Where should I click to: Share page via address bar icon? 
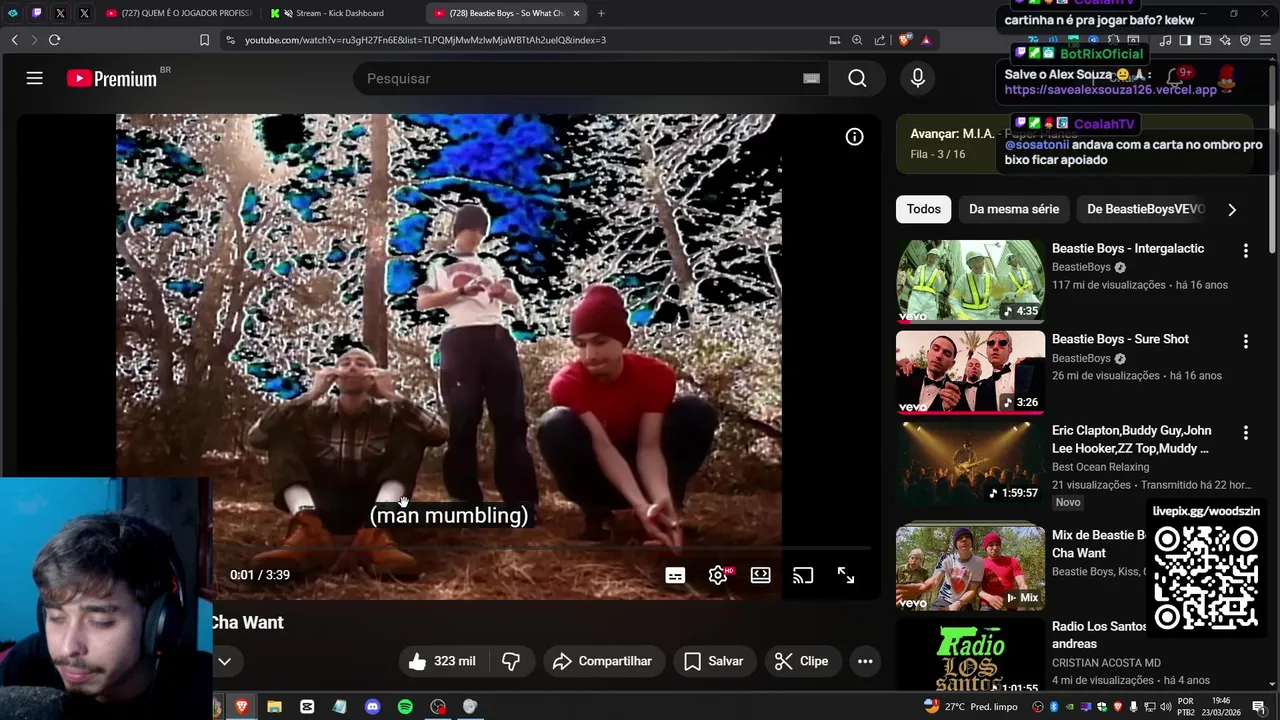coord(880,40)
